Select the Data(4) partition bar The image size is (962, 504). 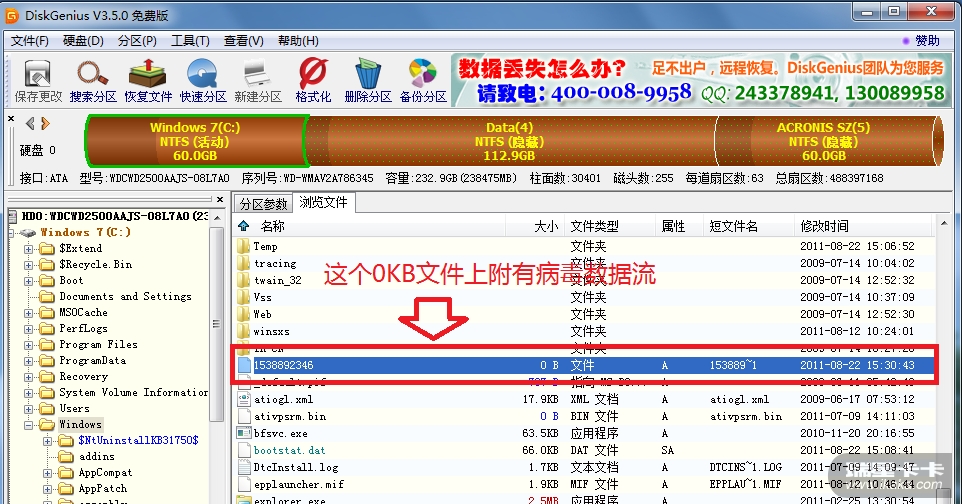(x=509, y=141)
